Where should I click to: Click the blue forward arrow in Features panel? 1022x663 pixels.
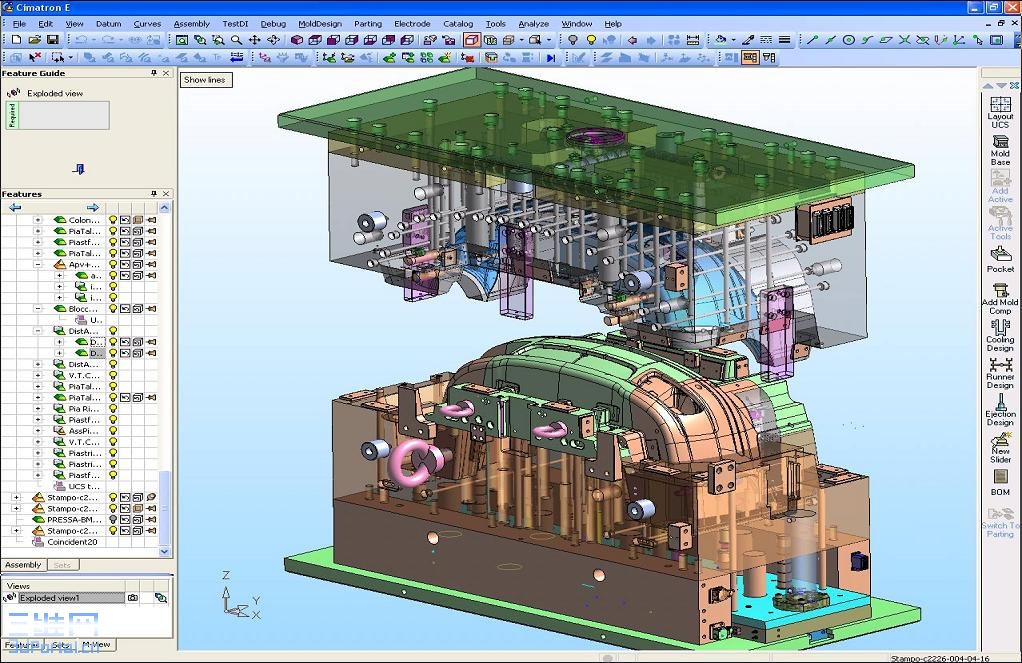point(93,207)
